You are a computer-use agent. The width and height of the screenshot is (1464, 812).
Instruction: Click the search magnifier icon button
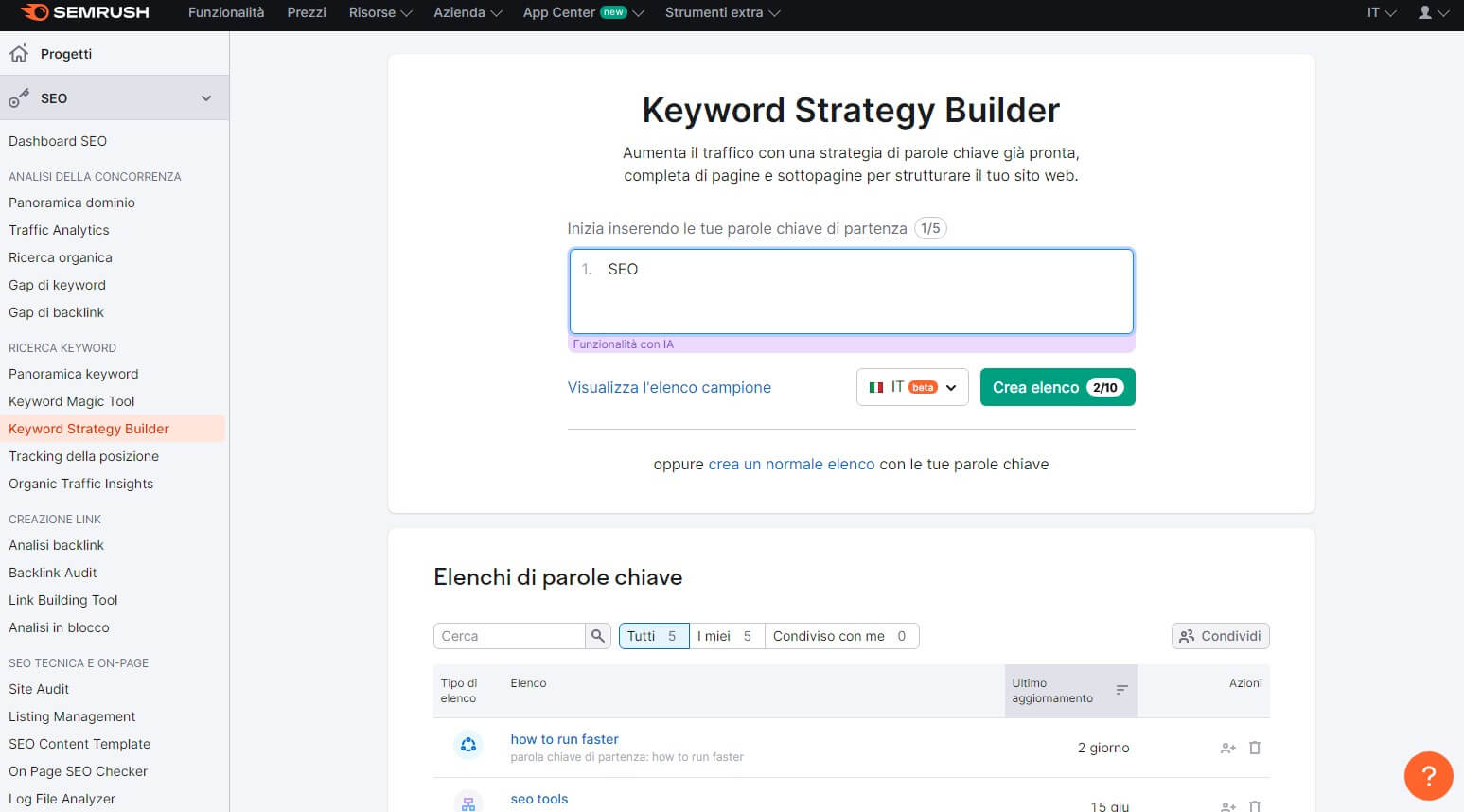(x=598, y=636)
